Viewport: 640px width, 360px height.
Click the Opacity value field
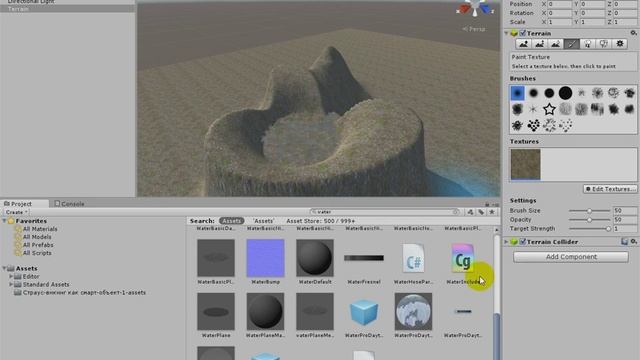624,220
